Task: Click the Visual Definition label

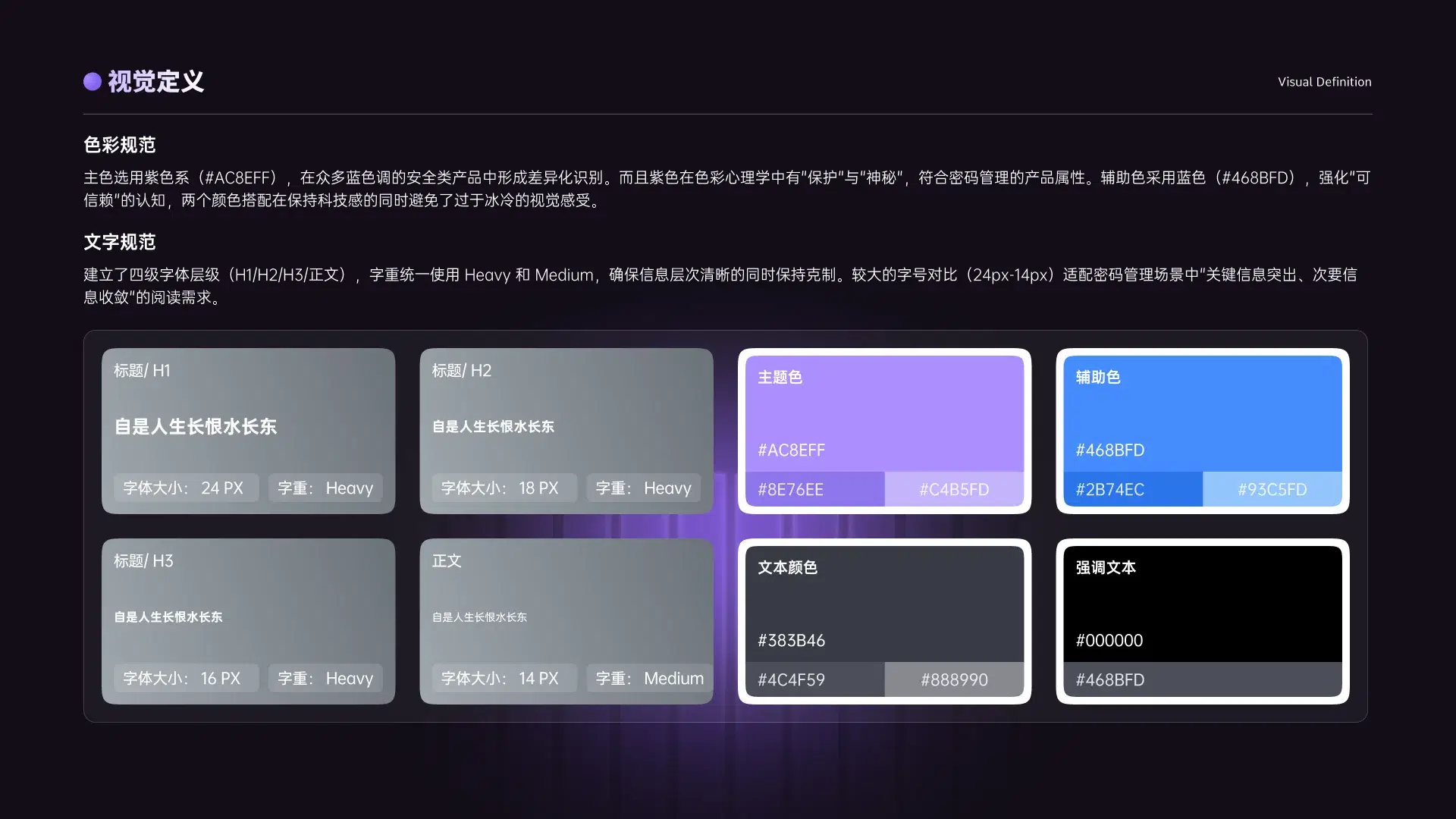Action: (x=1324, y=81)
